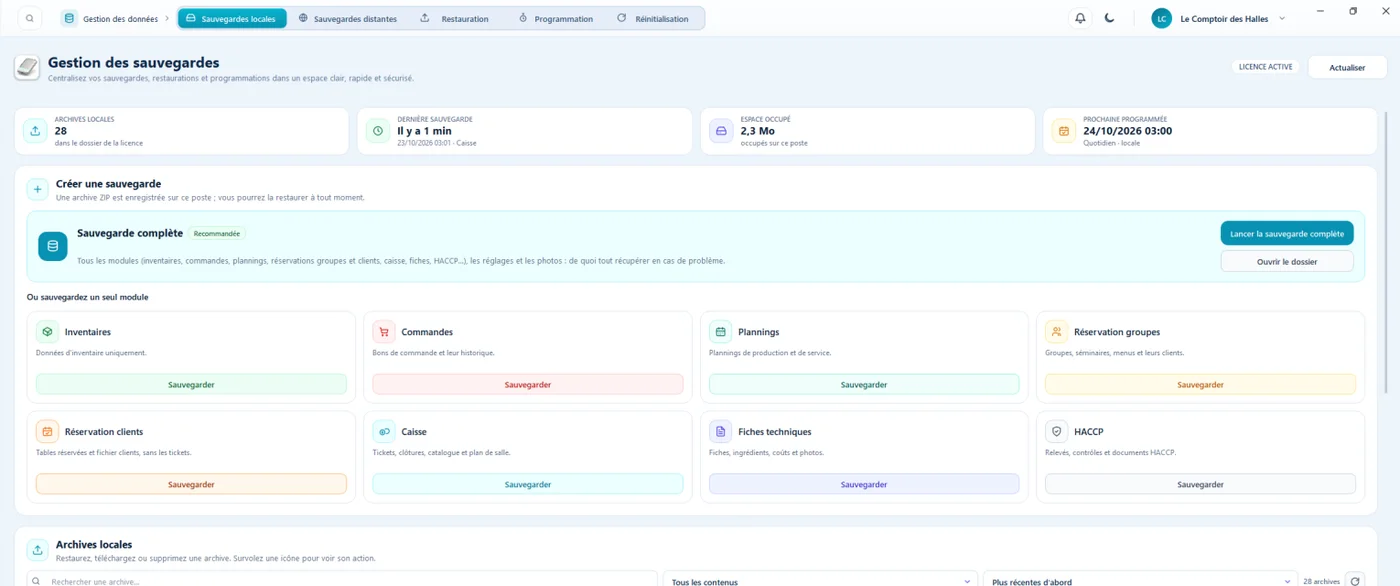This screenshot has height=586, width=1400.
Task: Click the Plannings calendar icon
Action: coord(720,331)
